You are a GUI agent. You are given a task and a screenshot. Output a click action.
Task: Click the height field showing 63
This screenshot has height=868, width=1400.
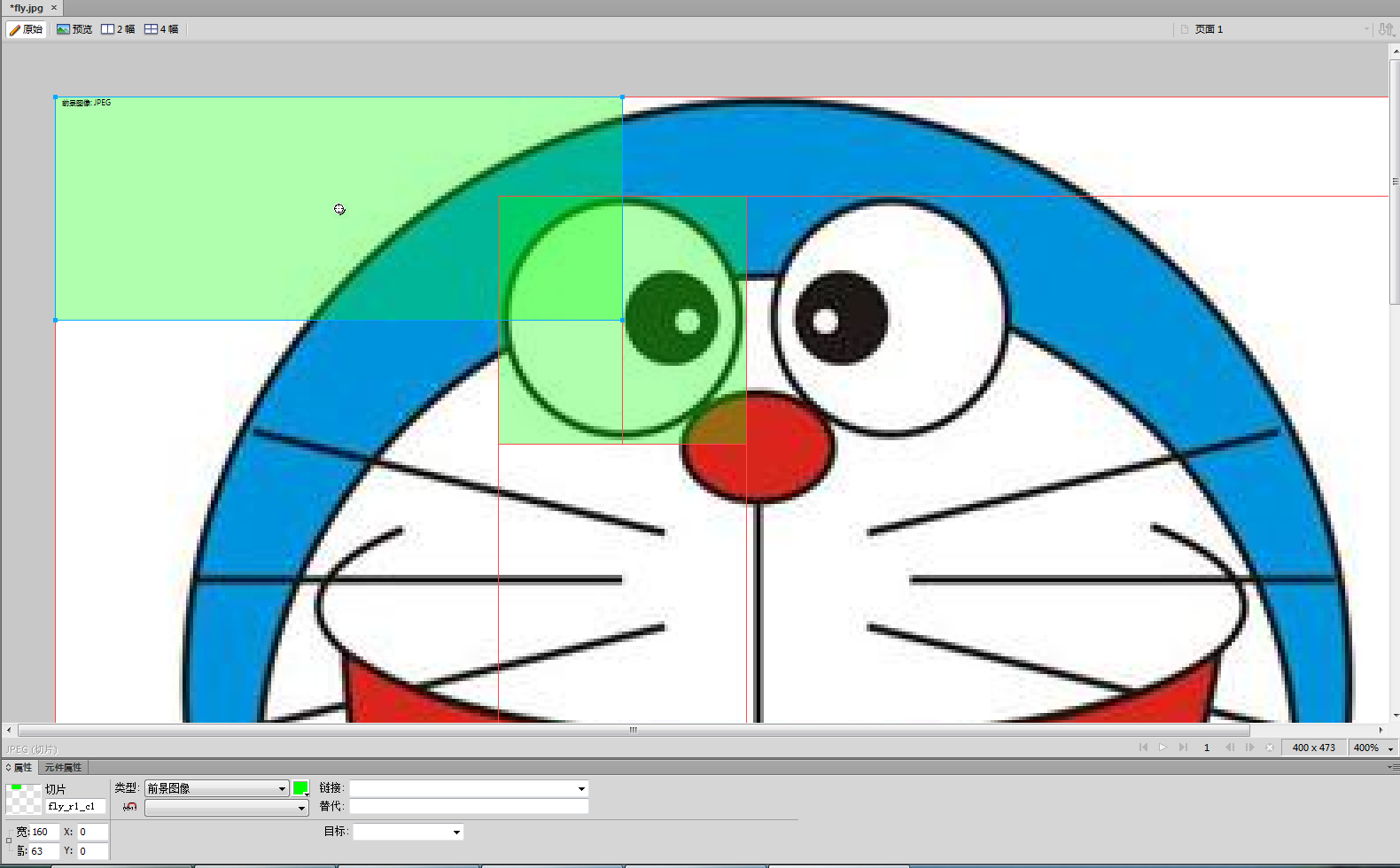[43, 851]
